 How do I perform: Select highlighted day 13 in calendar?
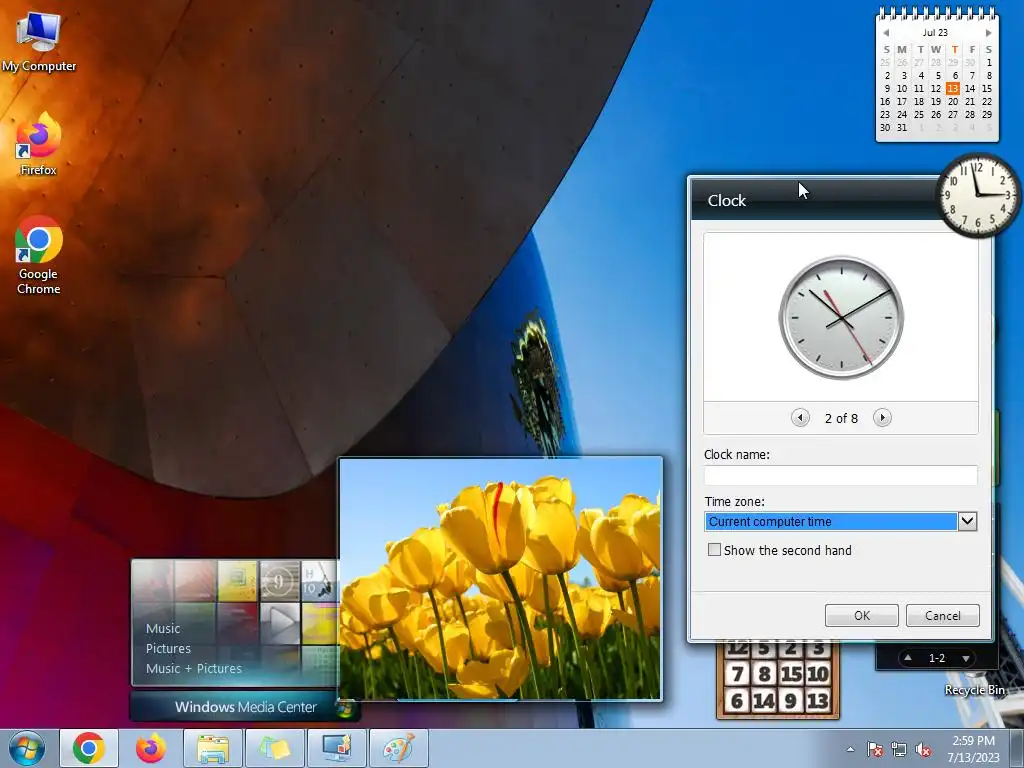(953, 88)
